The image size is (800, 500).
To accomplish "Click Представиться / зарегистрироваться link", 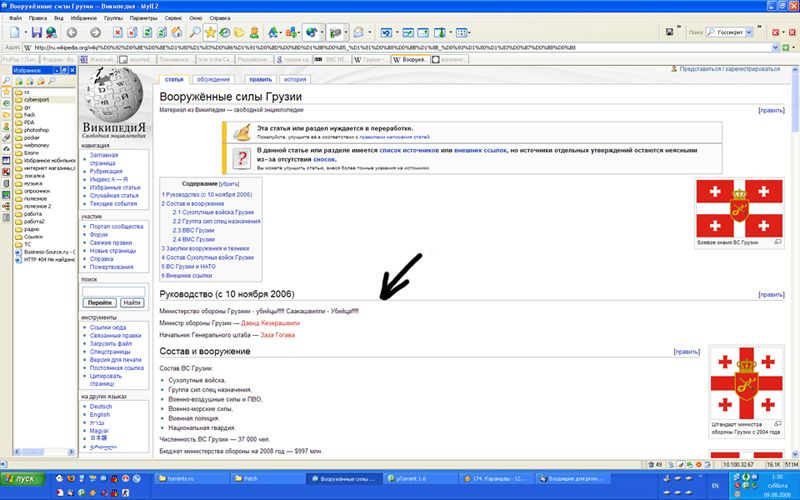I will [x=730, y=69].
